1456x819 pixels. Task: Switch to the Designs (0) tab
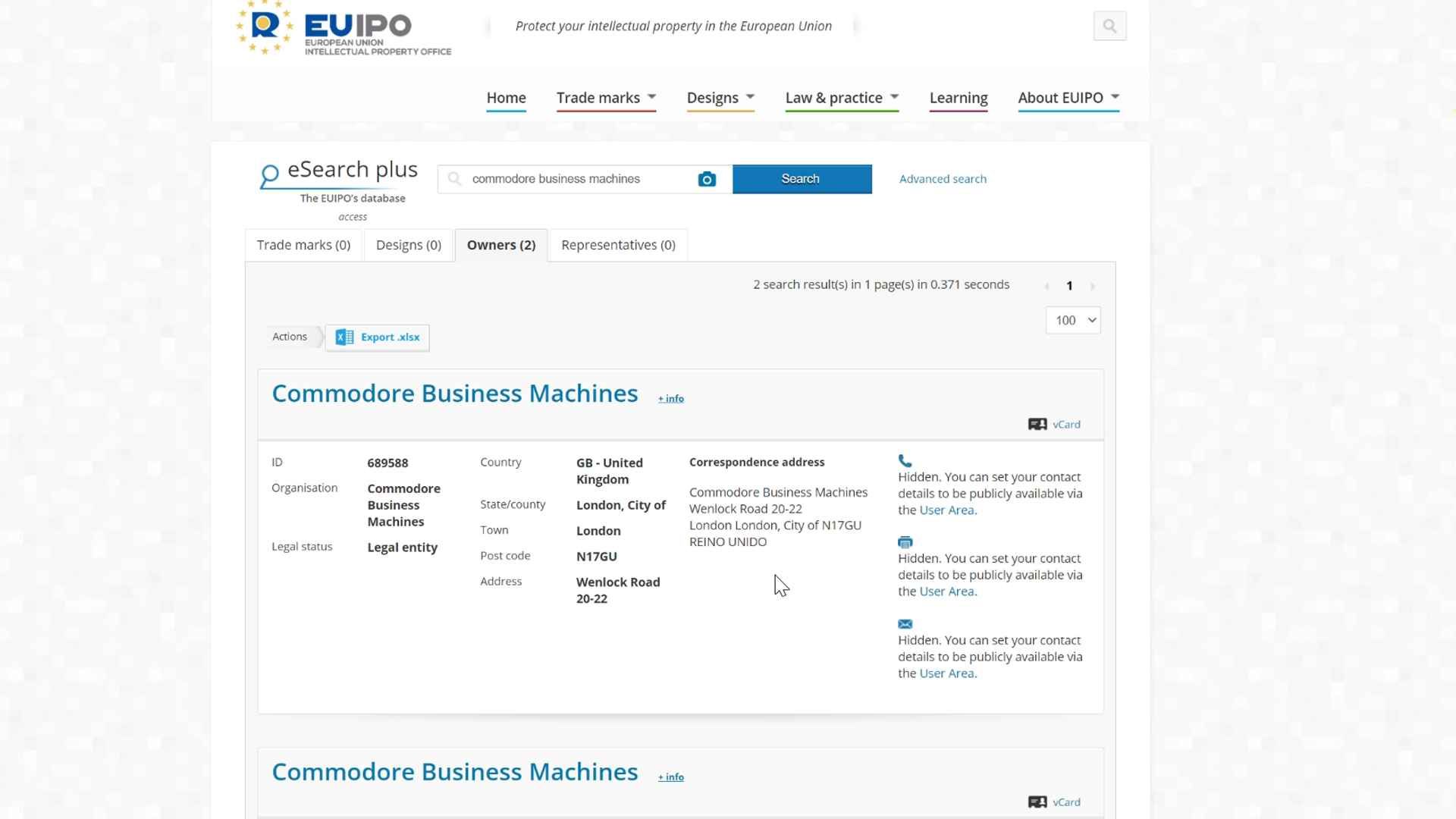point(408,245)
